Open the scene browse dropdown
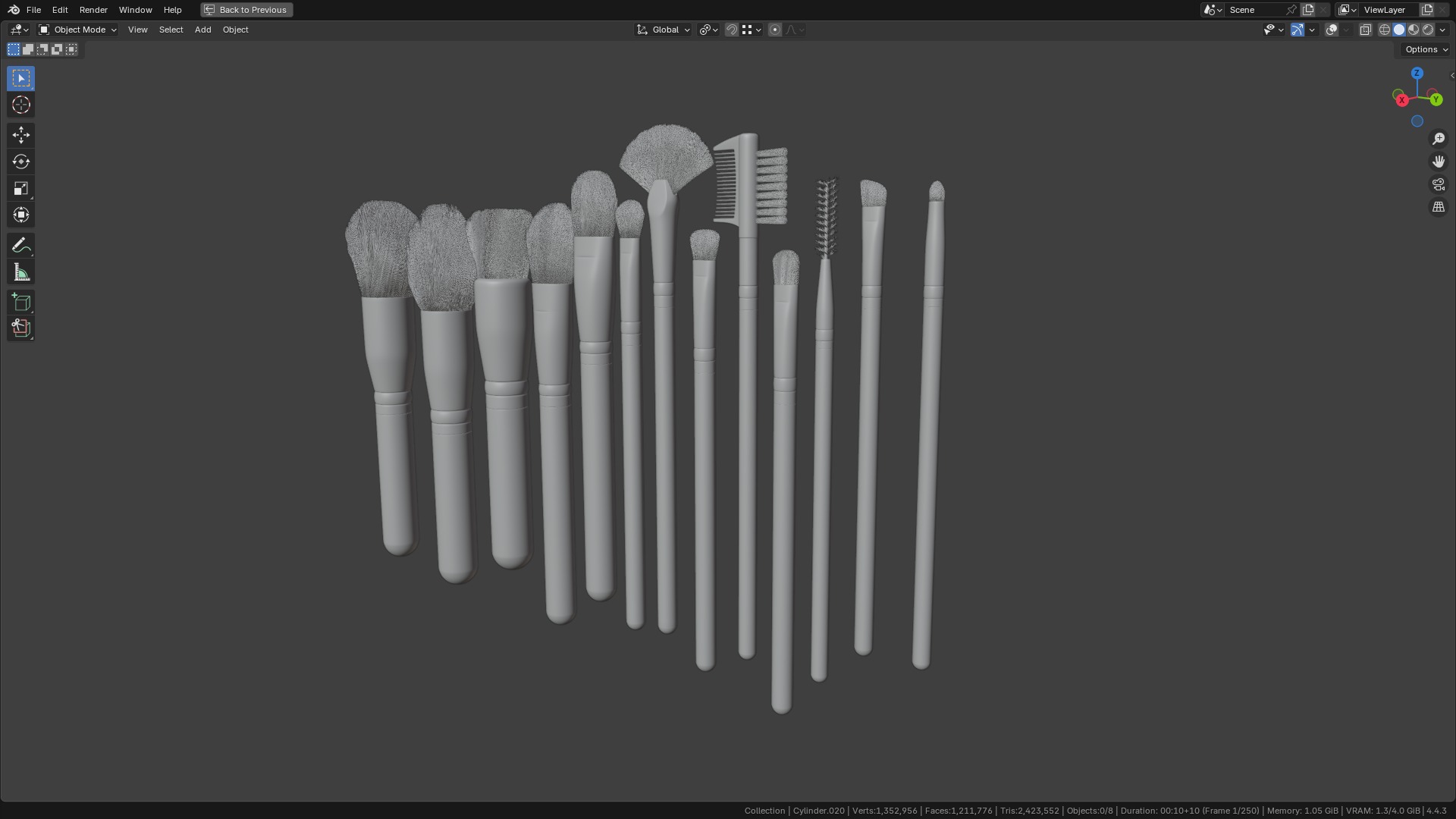 pyautogui.click(x=1213, y=10)
